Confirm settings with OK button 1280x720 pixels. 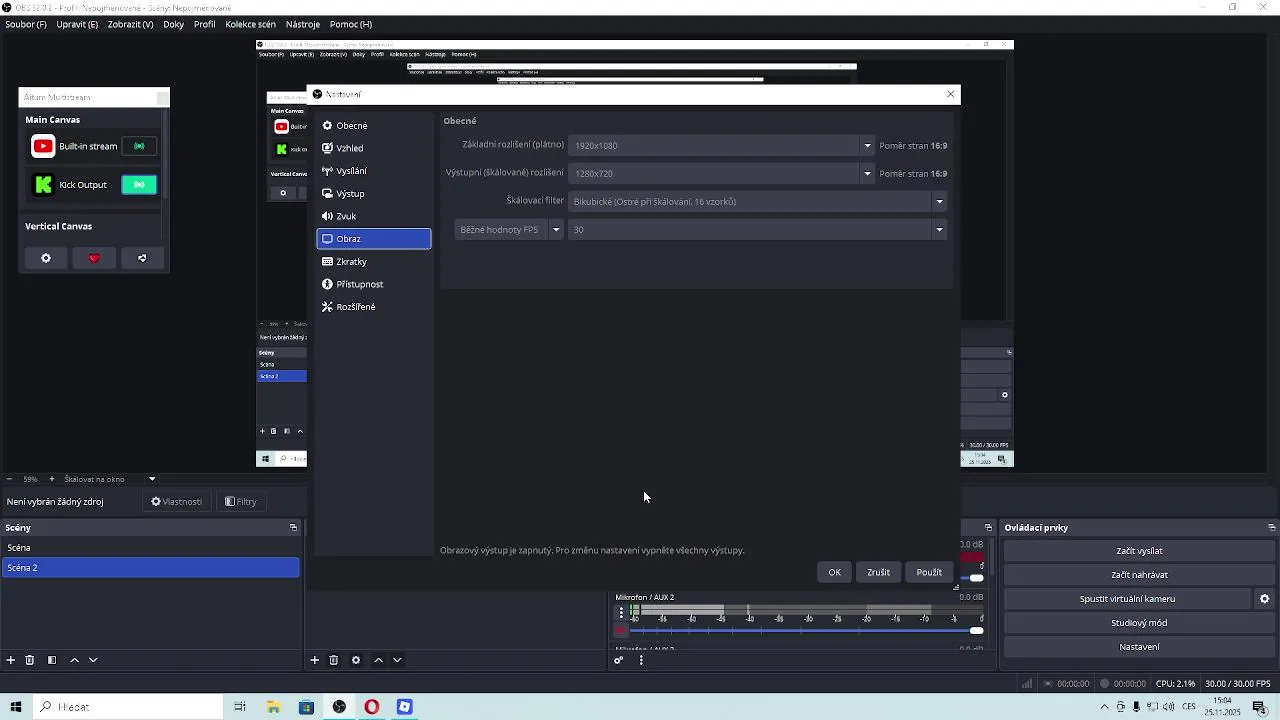pos(834,572)
